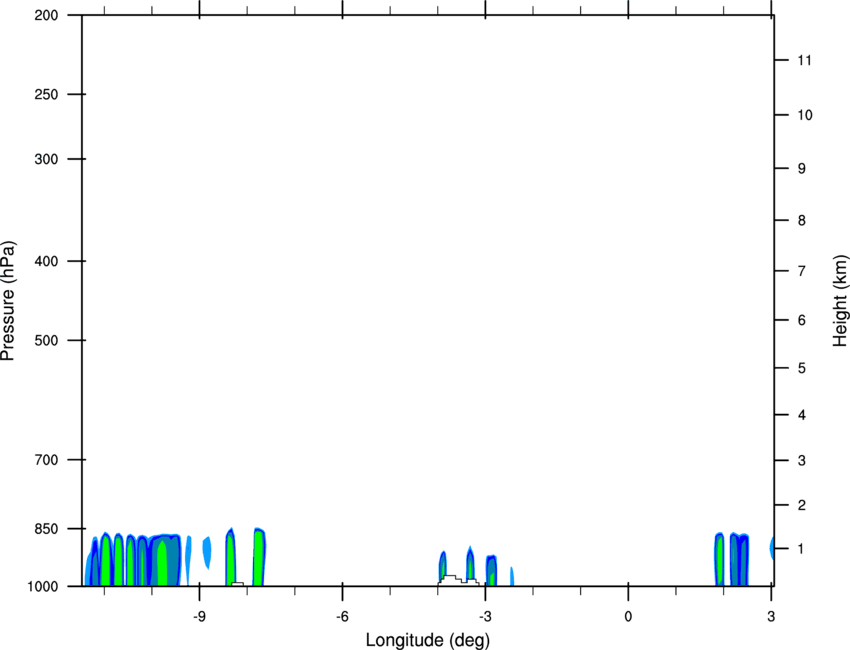
Task: Click the 400 pressure tick label
Action: tap(46, 261)
